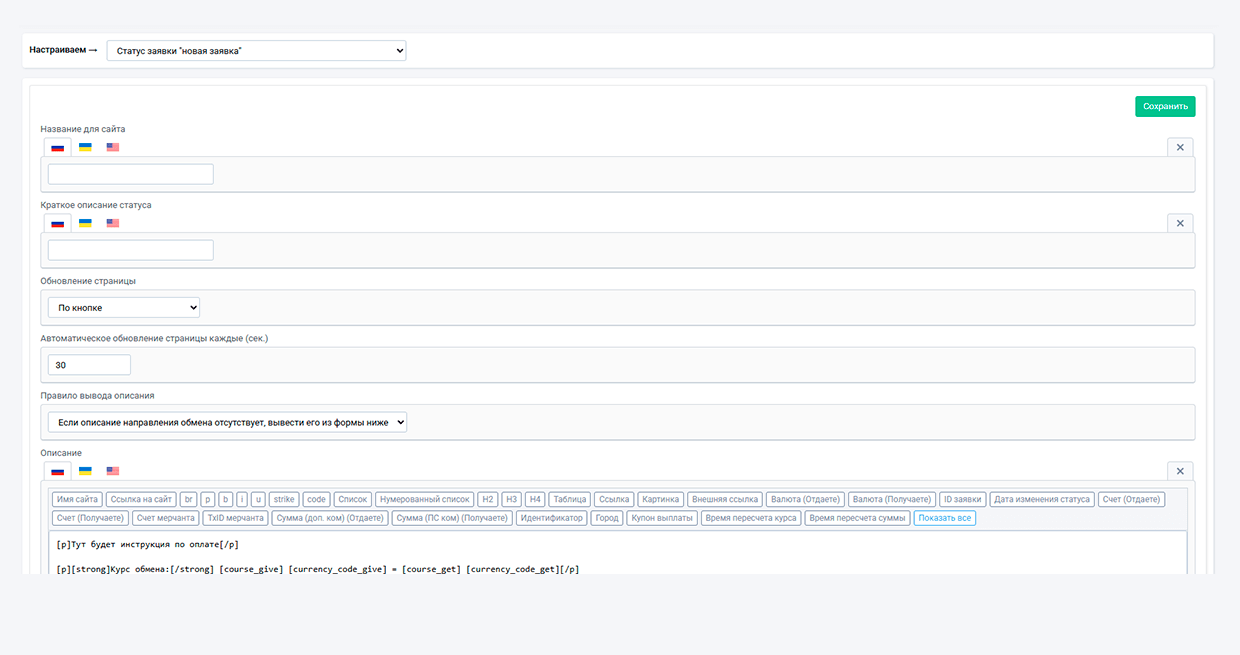This screenshot has height=655, width=1240.
Task: Insert a Внешняя ссылка tag
Action: pyautogui.click(x=725, y=499)
